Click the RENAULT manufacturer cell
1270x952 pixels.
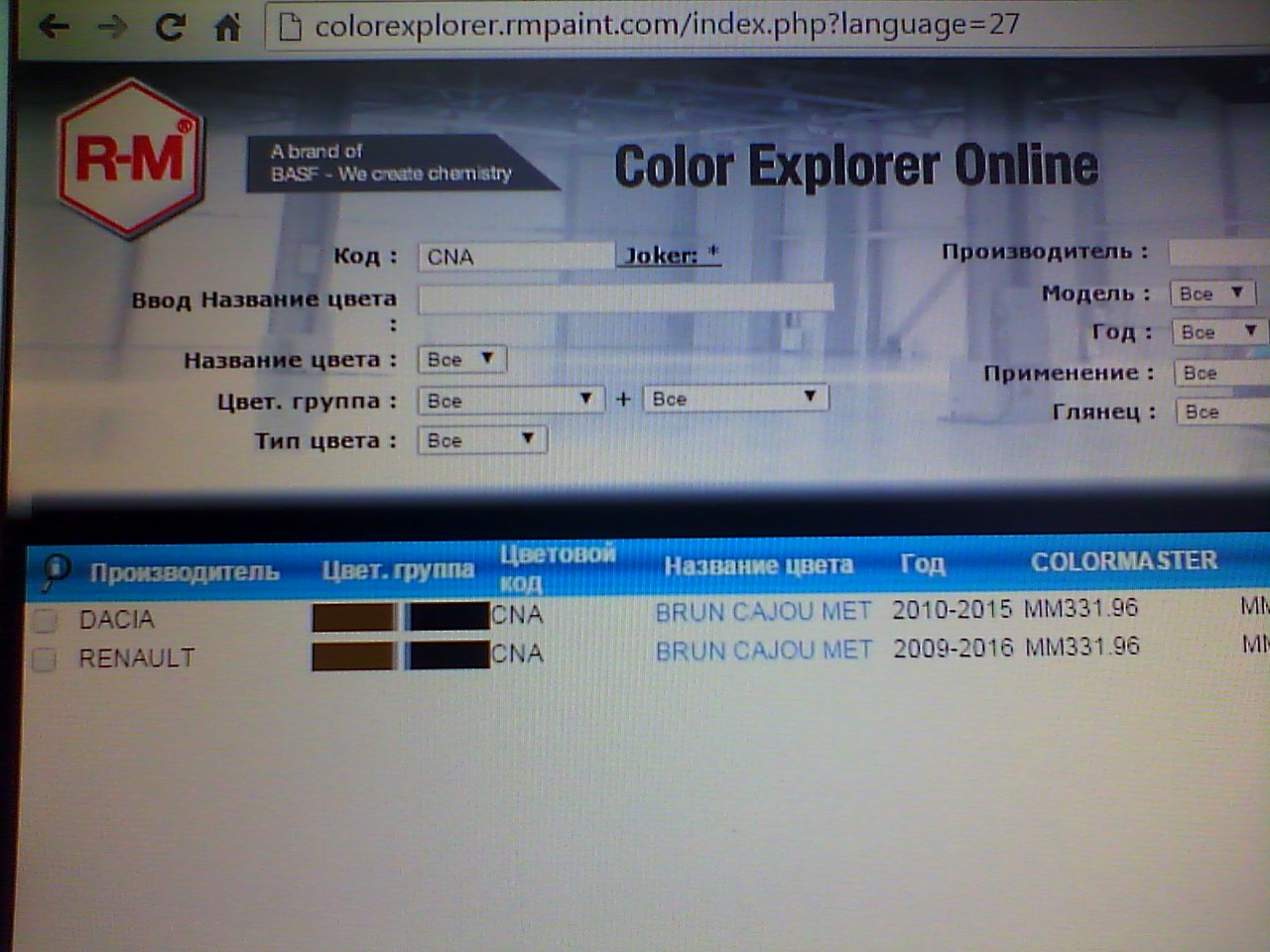pos(137,658)
